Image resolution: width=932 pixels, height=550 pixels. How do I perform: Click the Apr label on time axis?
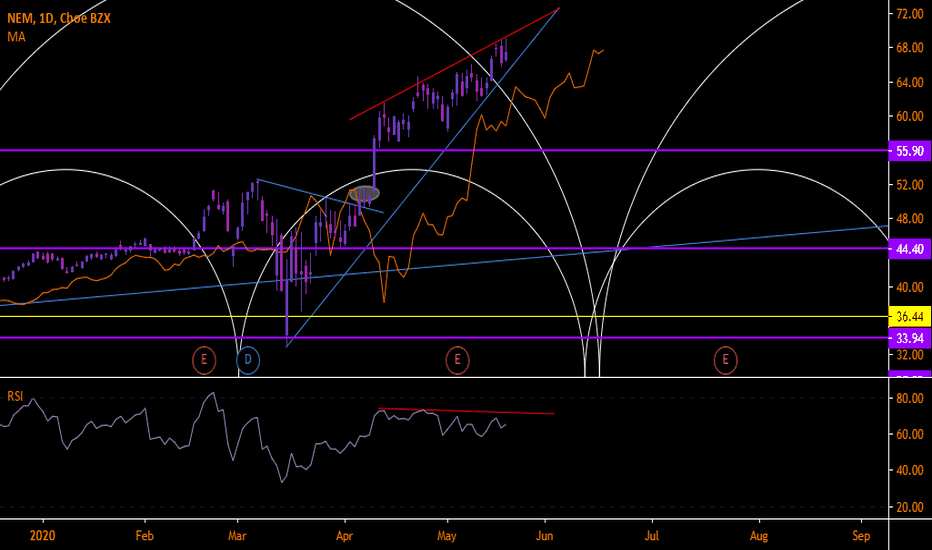[x=345, y=536]
